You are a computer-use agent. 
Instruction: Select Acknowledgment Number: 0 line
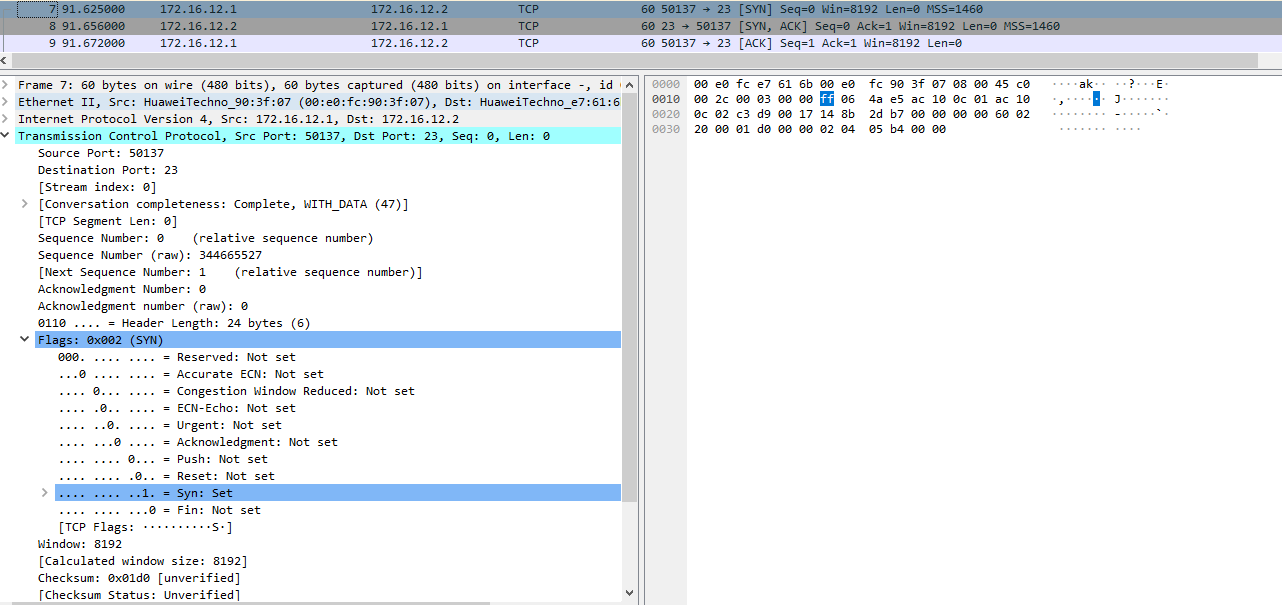click(x=122, y=289)
